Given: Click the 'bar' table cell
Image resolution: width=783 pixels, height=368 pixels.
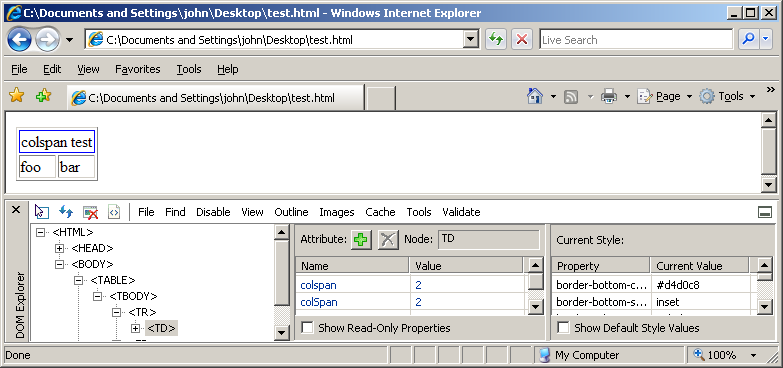Looking at the screenshot, I should click(76, 167).
